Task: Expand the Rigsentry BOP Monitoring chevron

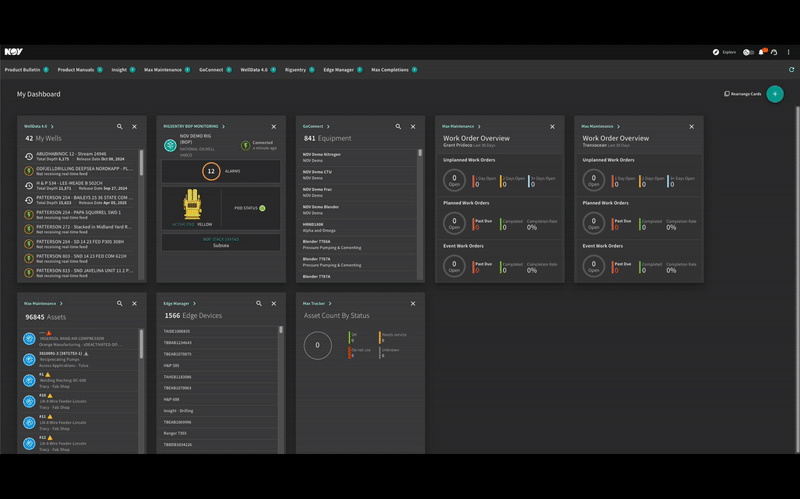Action: coord(223,127)
